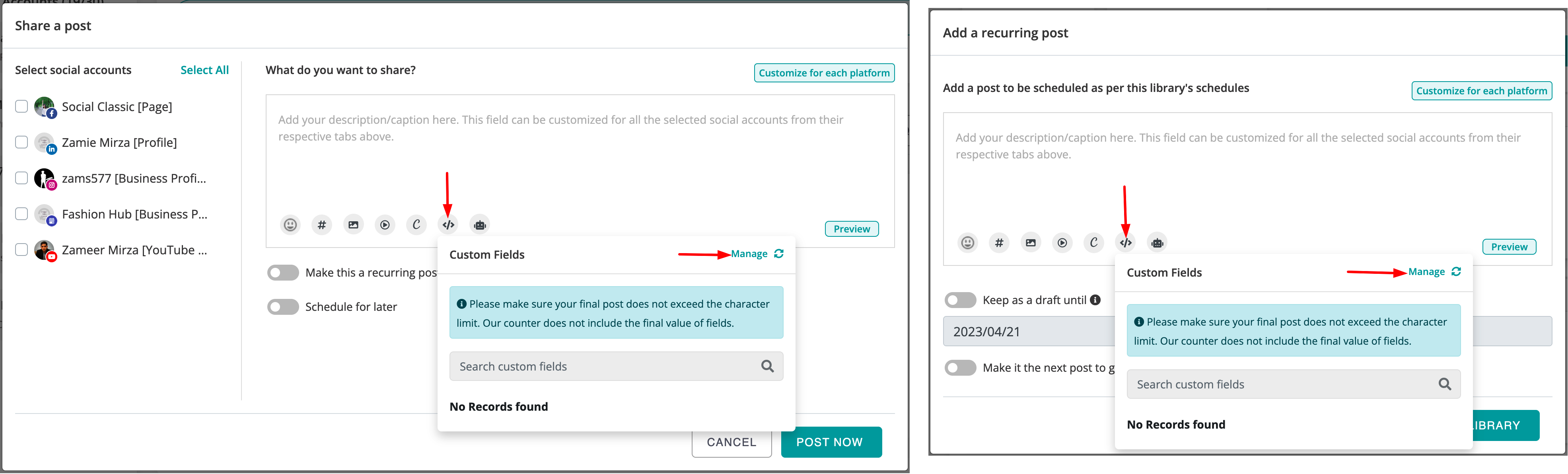Click hashtag icon in Share a post toolbar
The height and width of the screenshot is (474, 1568).
click(322, 225)
